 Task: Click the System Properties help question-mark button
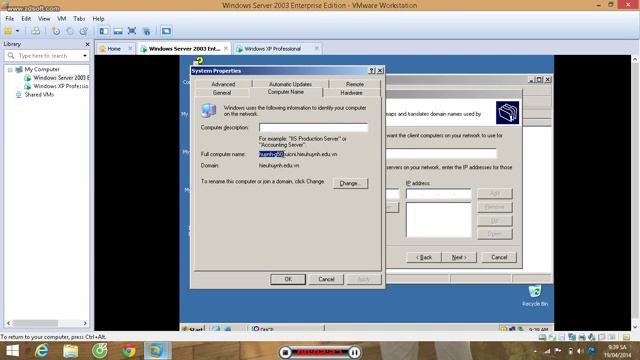[372, 71]
